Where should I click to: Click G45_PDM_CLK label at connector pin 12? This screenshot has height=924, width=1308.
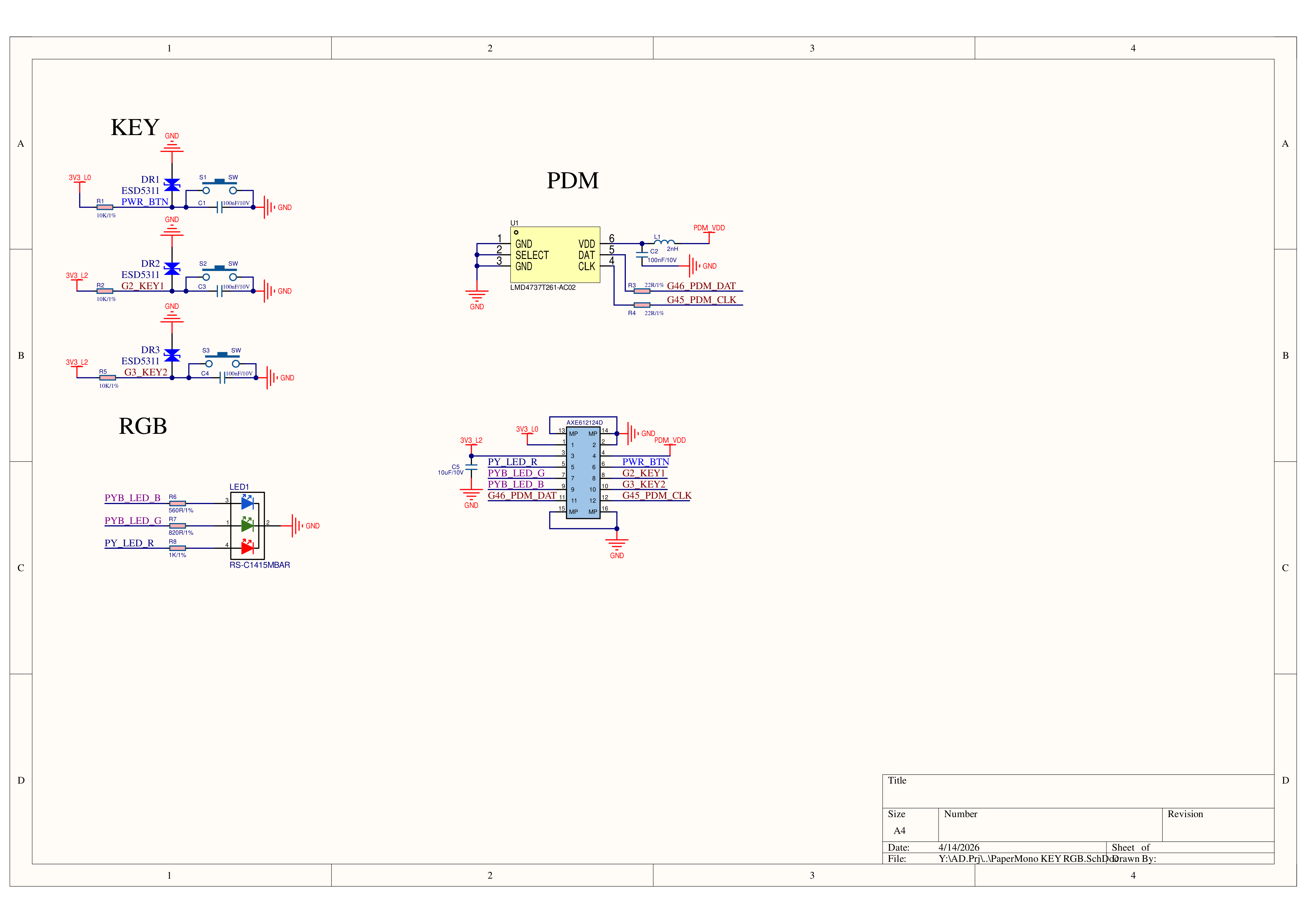[x=657, y=496]
